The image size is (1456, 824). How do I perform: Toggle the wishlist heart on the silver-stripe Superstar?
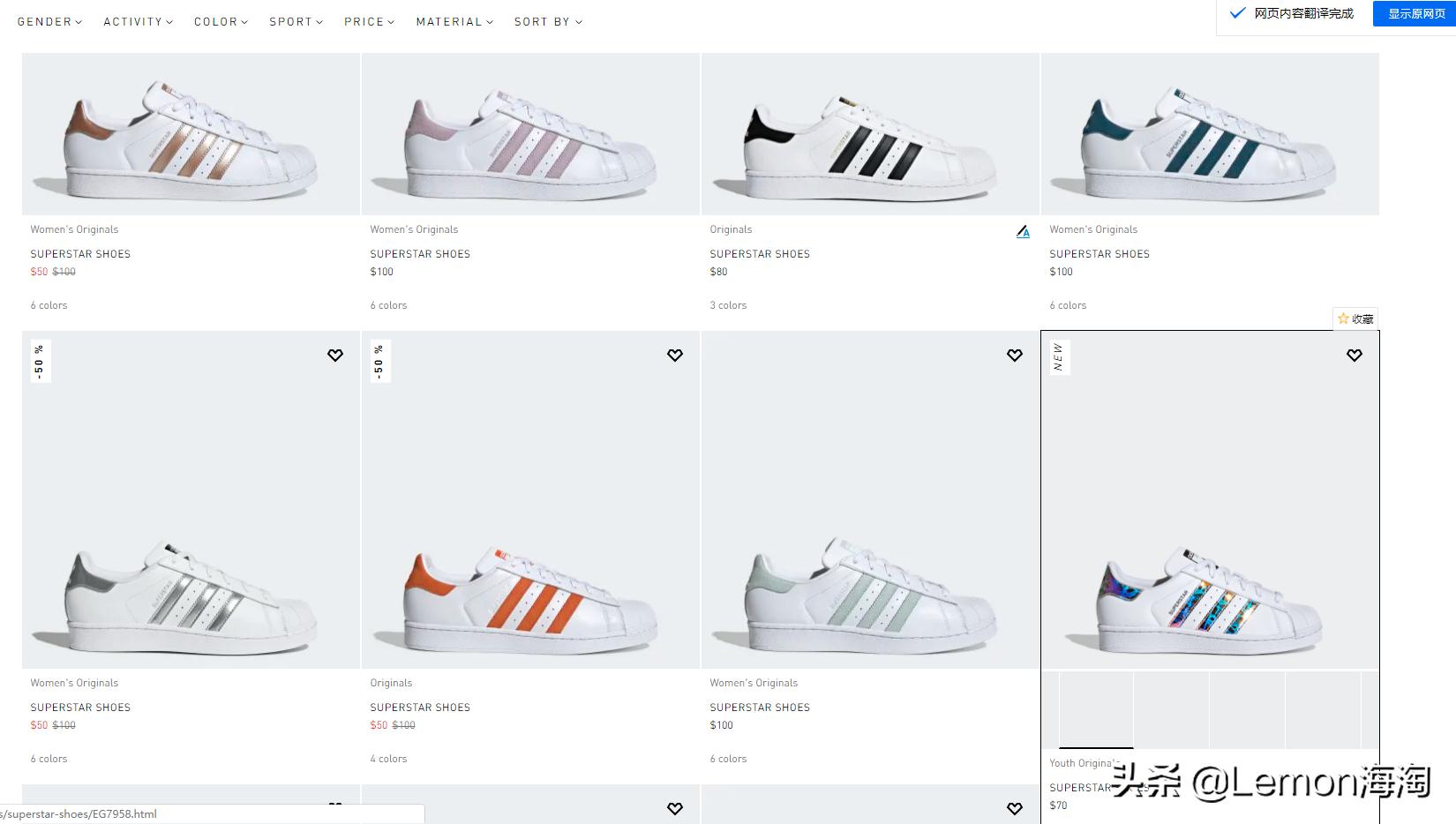click(x=335, y=355)
